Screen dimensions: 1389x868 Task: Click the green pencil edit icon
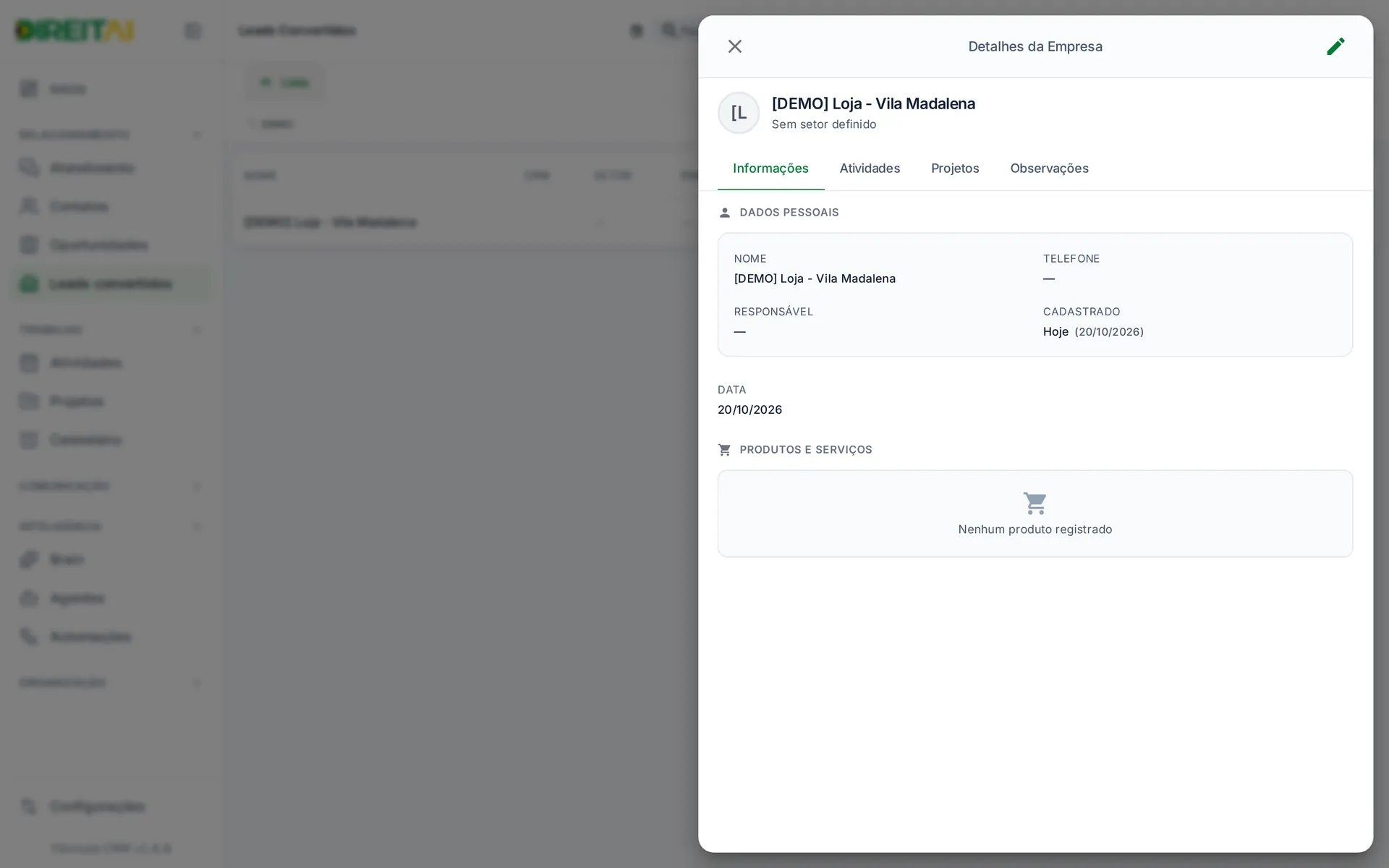pos(1335,46)
